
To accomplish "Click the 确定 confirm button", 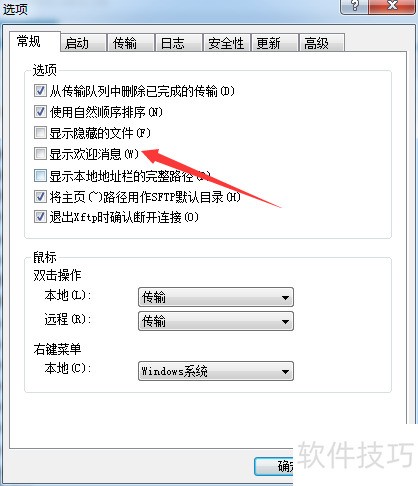I will (274, 466).
